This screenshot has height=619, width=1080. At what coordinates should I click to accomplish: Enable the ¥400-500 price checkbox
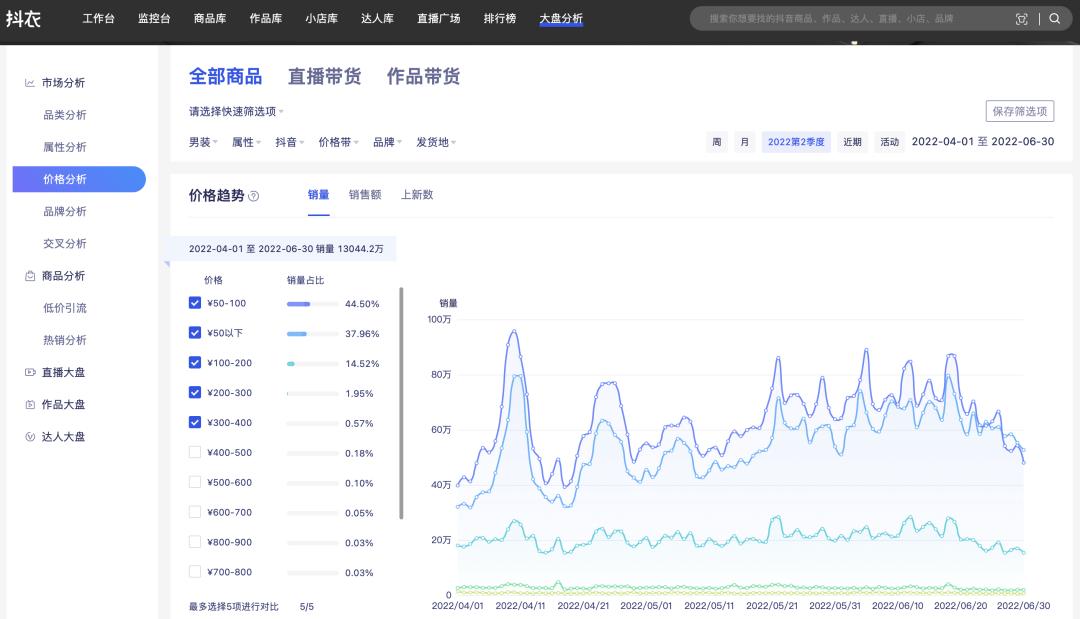[x=195, y=452]
